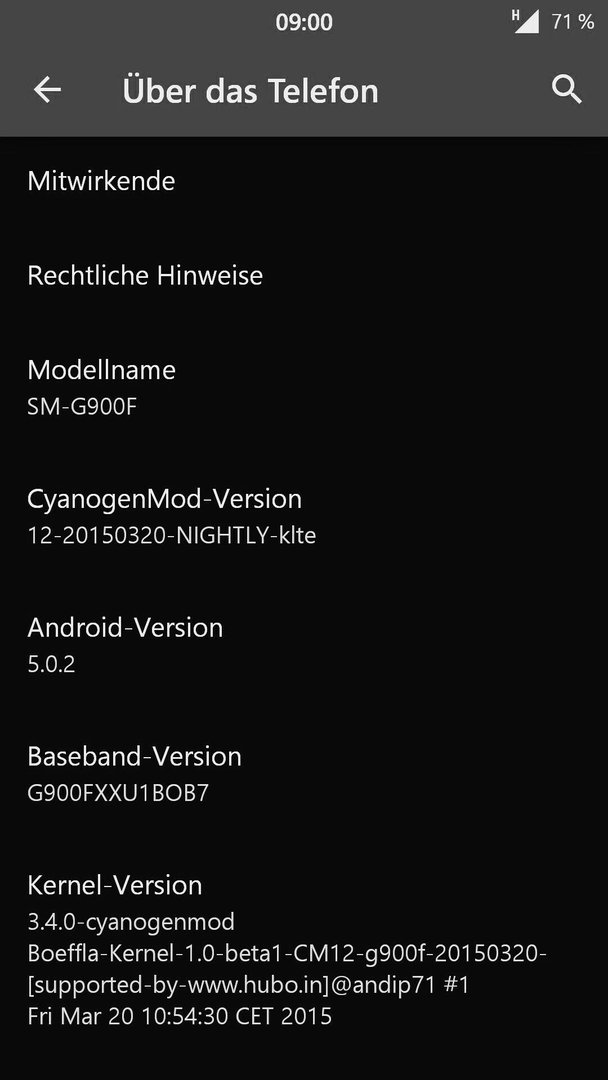Tap the mobile signal strength icon
This screenshot has width=608, height=1080.
tap(526, 21)
